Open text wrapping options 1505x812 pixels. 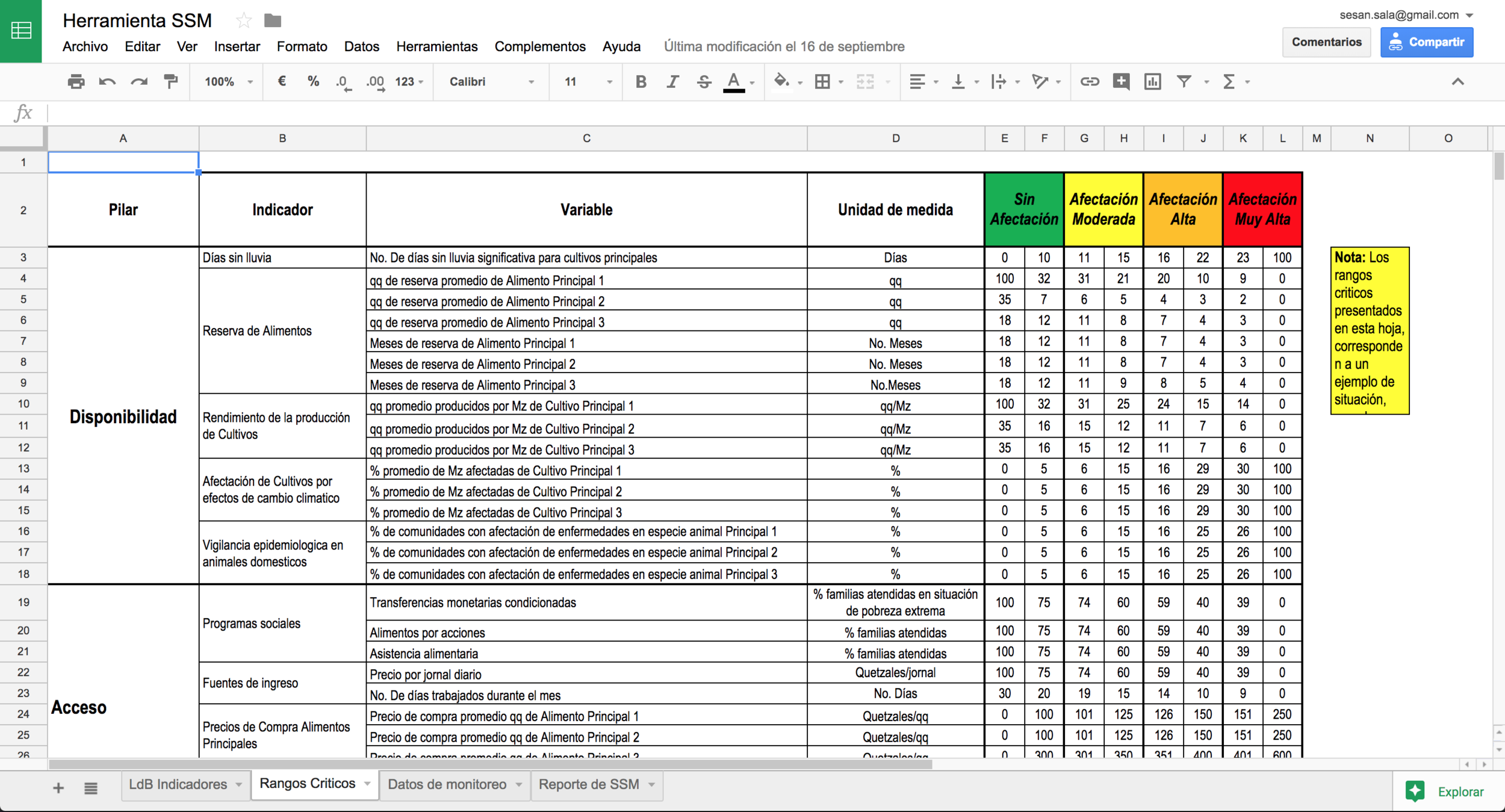point(998,81)
